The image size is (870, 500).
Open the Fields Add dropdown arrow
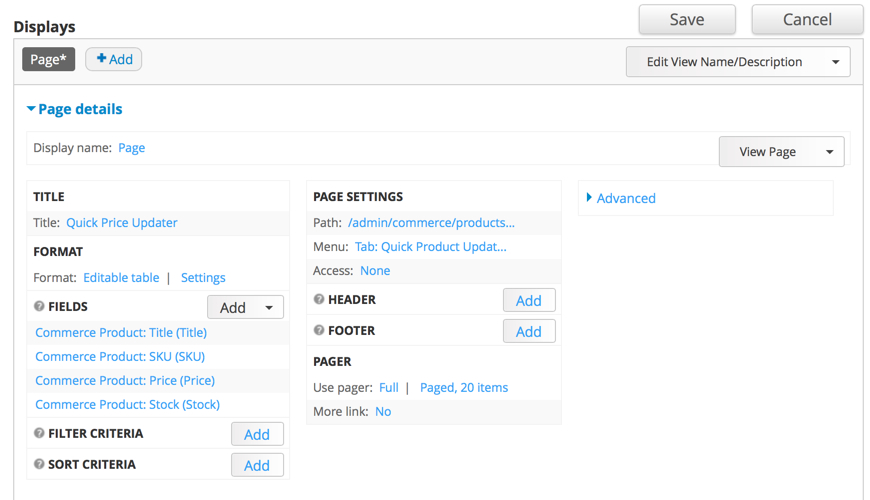(268, 308)
